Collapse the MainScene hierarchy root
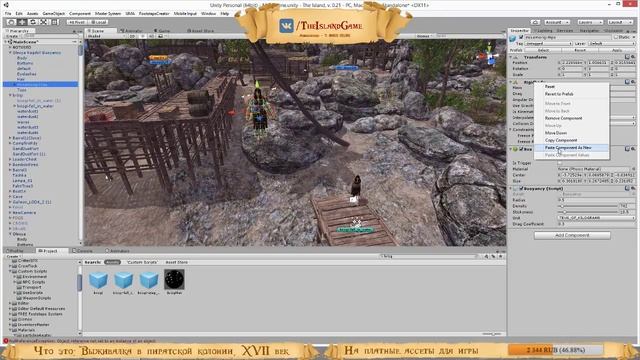 click(x=5, y=42)
